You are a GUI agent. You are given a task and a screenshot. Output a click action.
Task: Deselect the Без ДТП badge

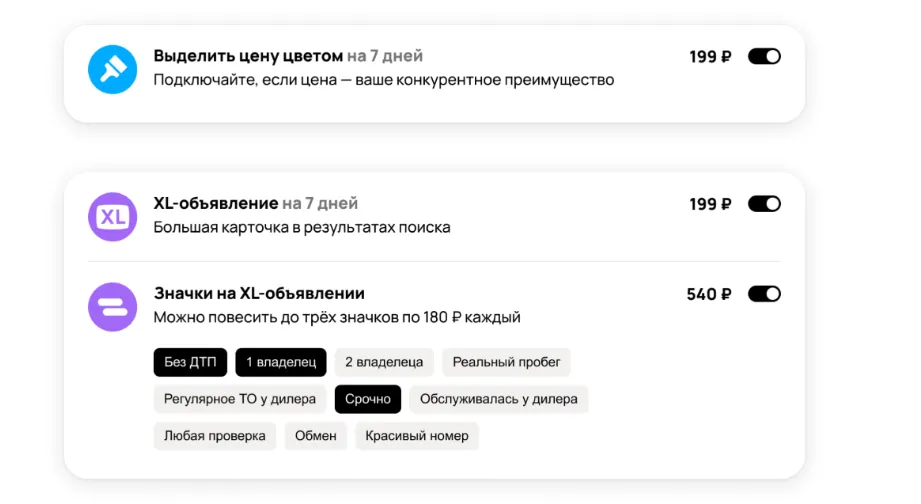(x=190, y=362)
